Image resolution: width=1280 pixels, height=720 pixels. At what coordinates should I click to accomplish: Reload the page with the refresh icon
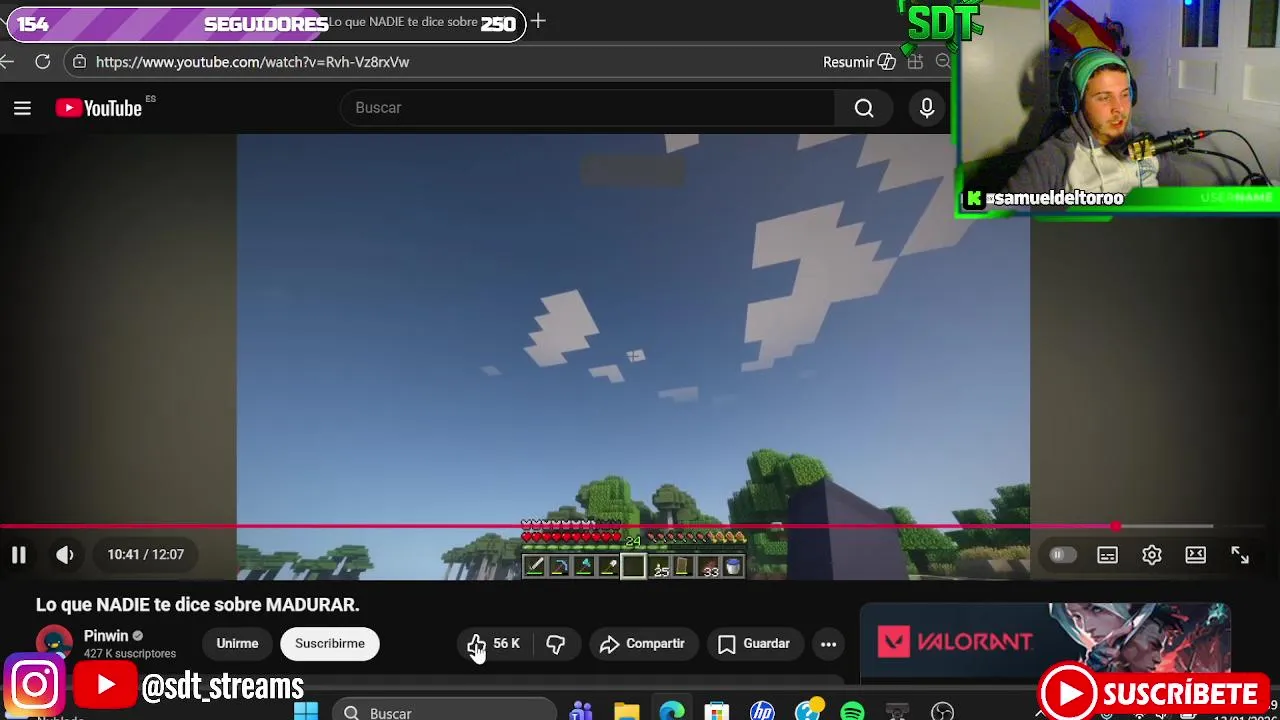(42, 62)
